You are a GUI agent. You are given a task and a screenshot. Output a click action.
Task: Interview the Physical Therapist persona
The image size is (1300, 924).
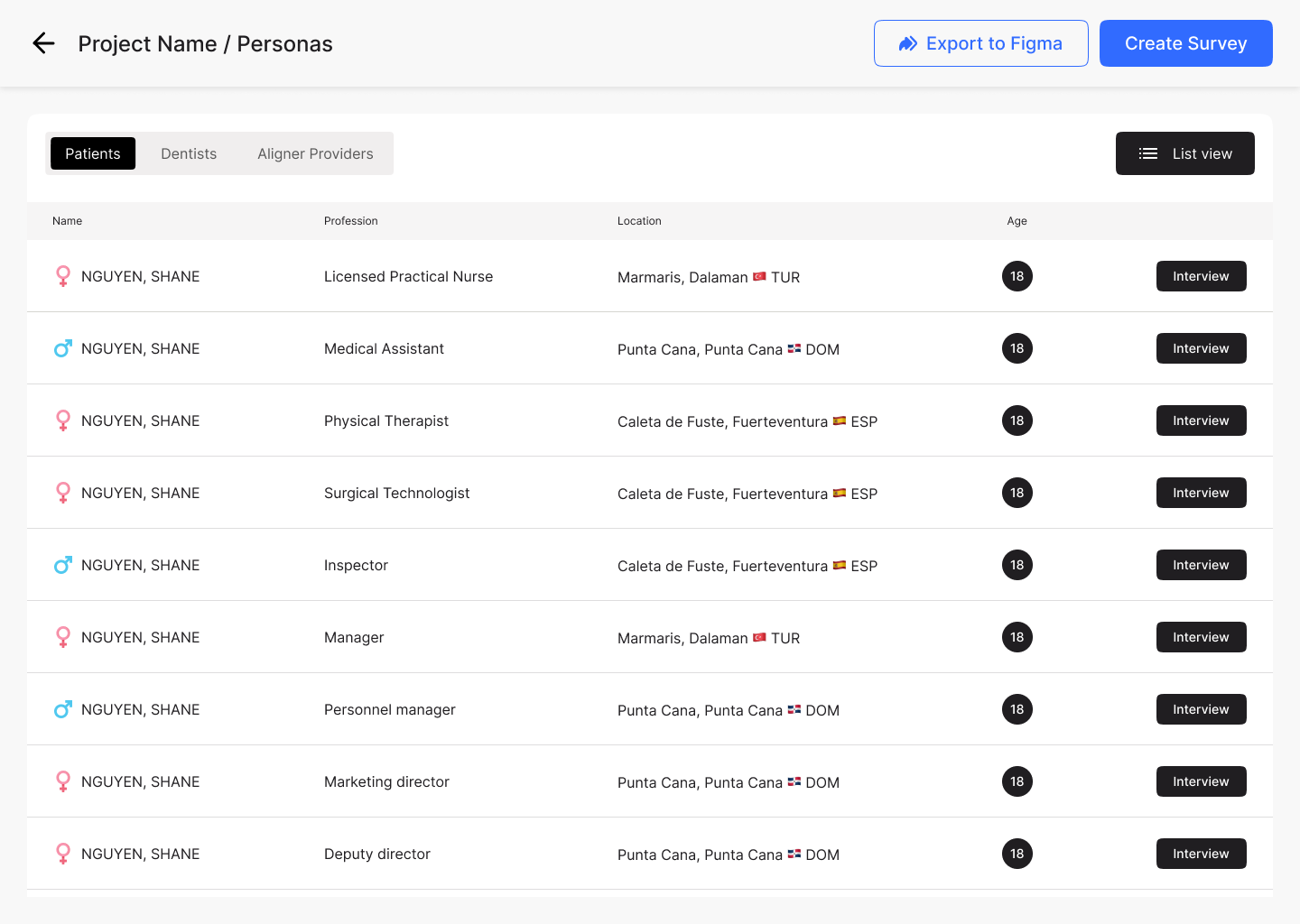[x=1202, y=420]
